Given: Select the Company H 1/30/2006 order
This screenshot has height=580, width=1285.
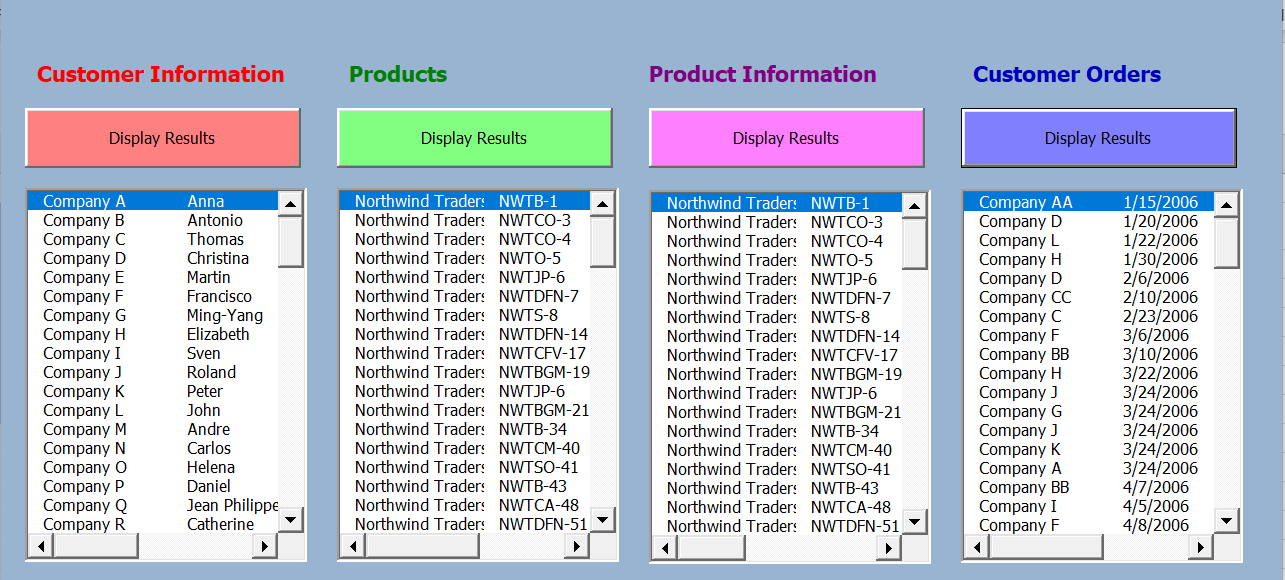Looking at the screenshot, I should click(1090, 259).
